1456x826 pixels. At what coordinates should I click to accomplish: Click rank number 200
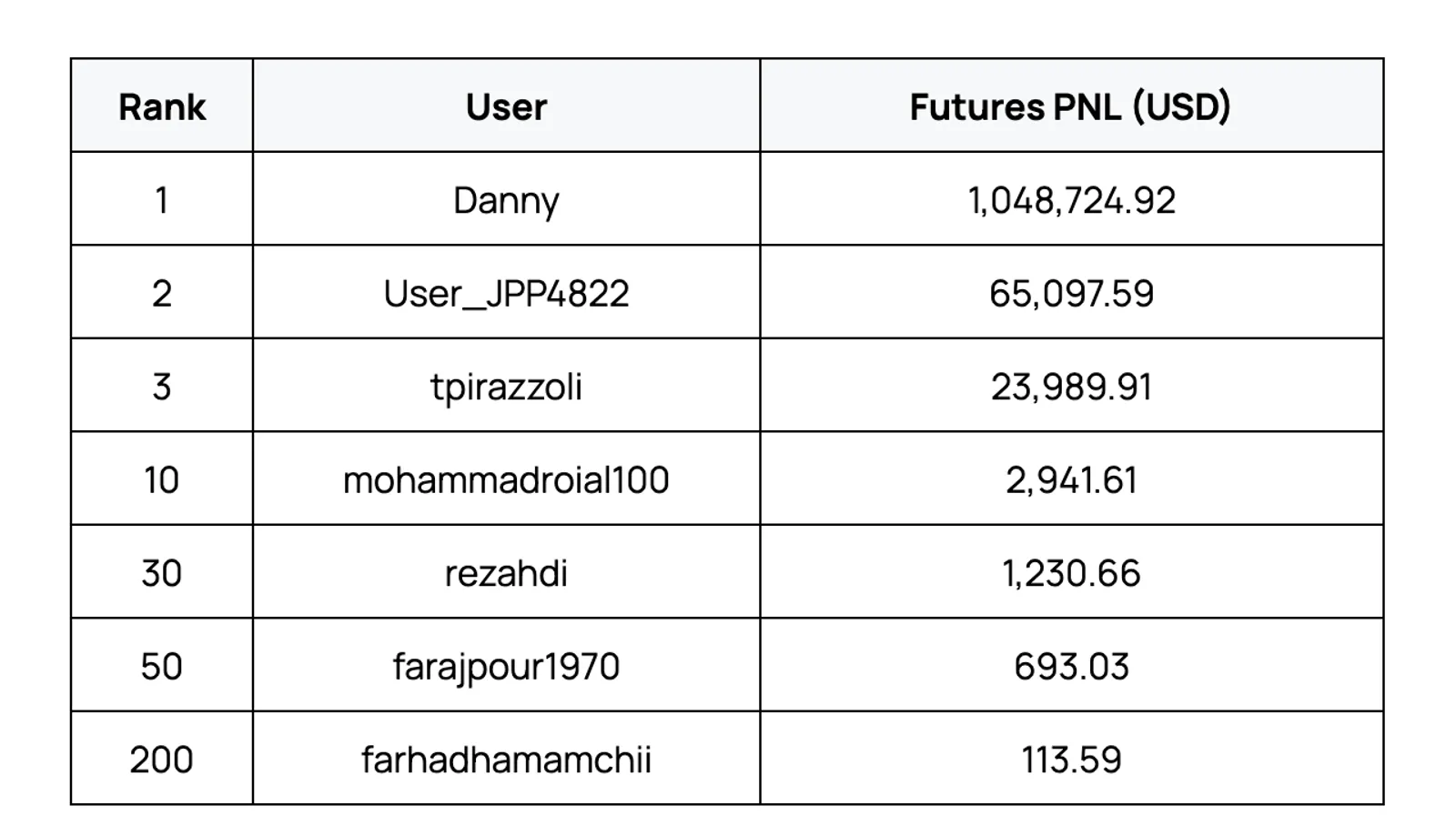pyautogui.click(x=162, y=761)
